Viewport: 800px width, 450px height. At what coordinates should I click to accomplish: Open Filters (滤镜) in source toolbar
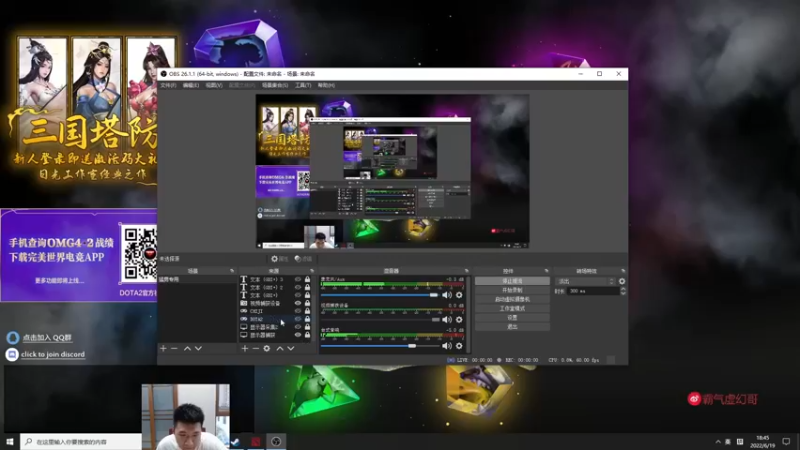pos(303,259)
